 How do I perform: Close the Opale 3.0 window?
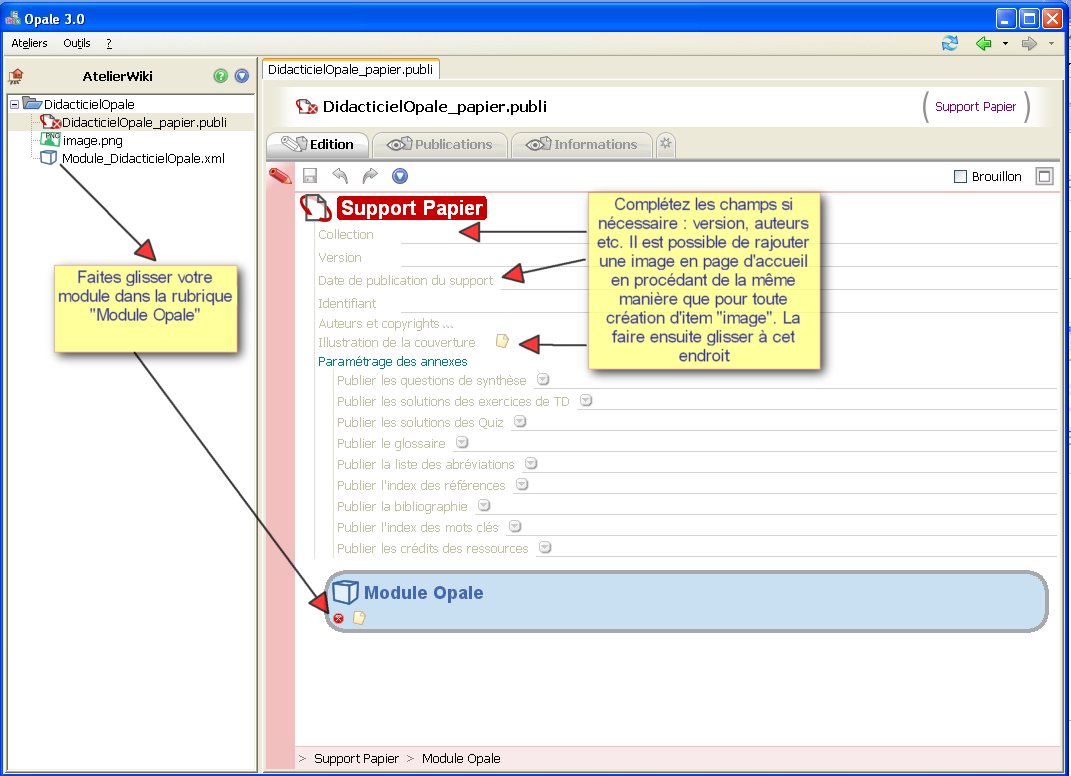click(x=1053, y=18)
